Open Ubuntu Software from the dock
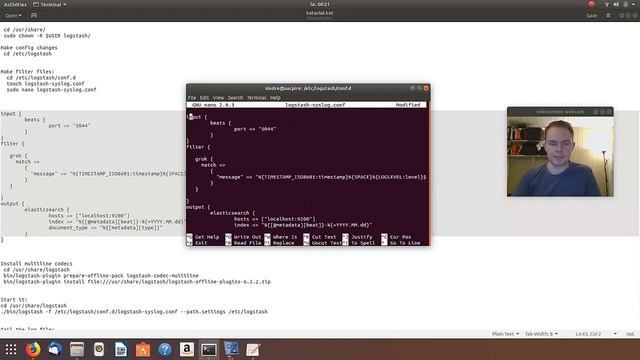 (143, 349)
